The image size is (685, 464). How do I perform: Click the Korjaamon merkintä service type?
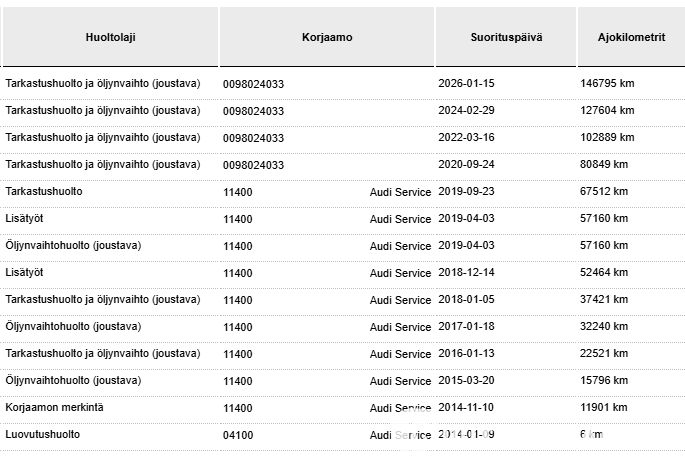(x=54, y=408)
